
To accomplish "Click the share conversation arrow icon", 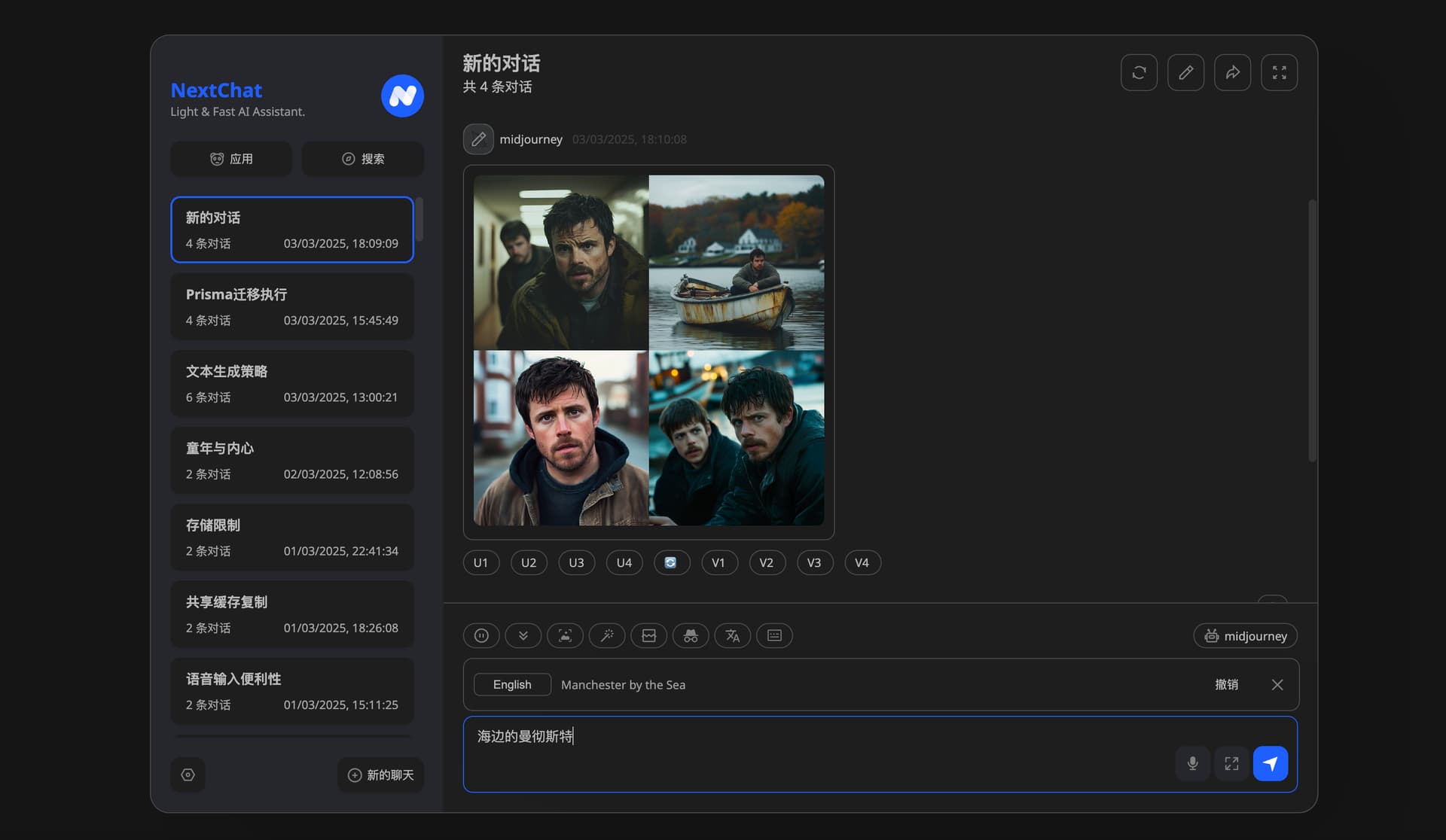I will coord(1232,72).
